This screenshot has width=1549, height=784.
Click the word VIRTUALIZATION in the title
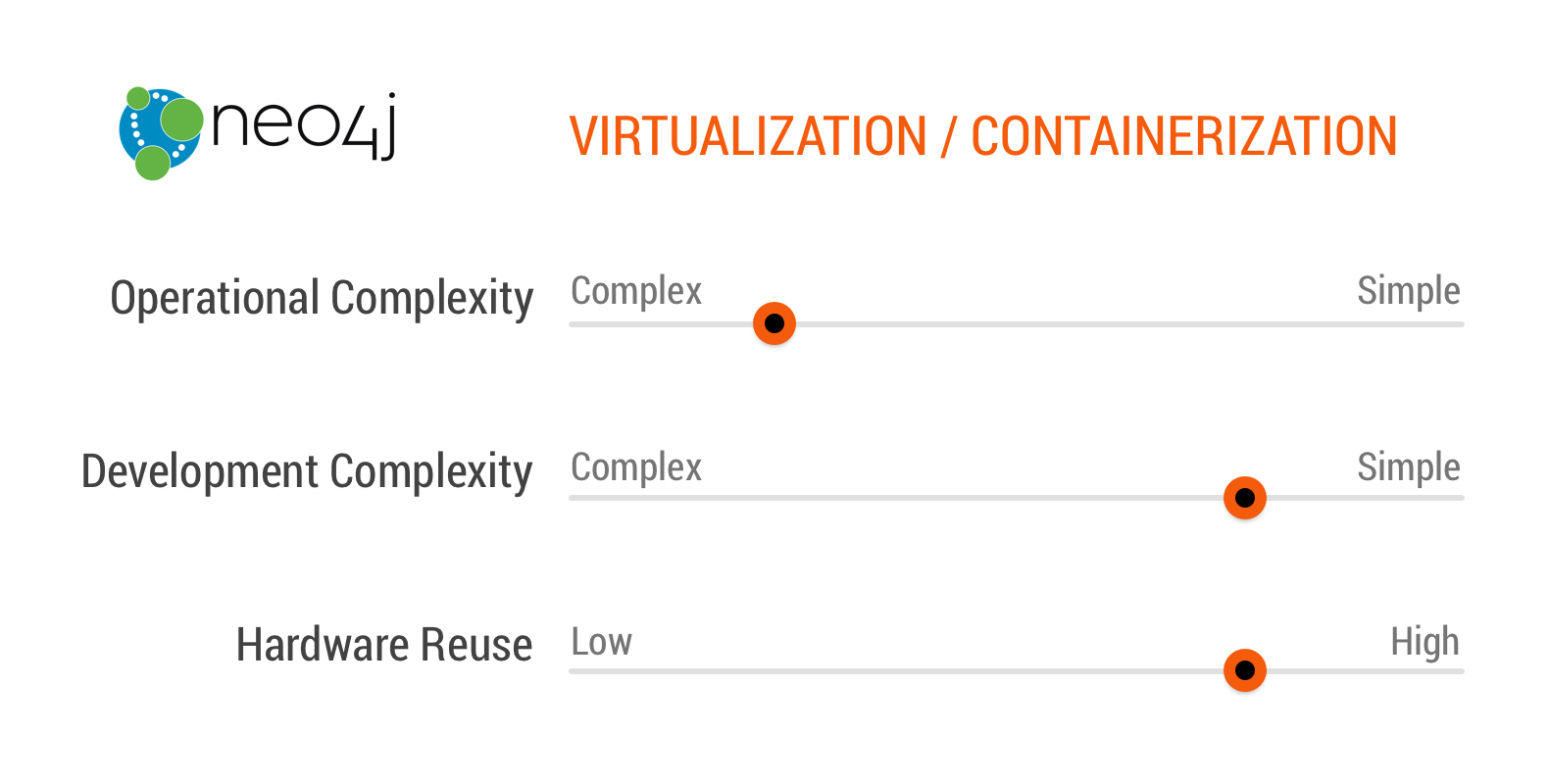[x=748, y=136]
